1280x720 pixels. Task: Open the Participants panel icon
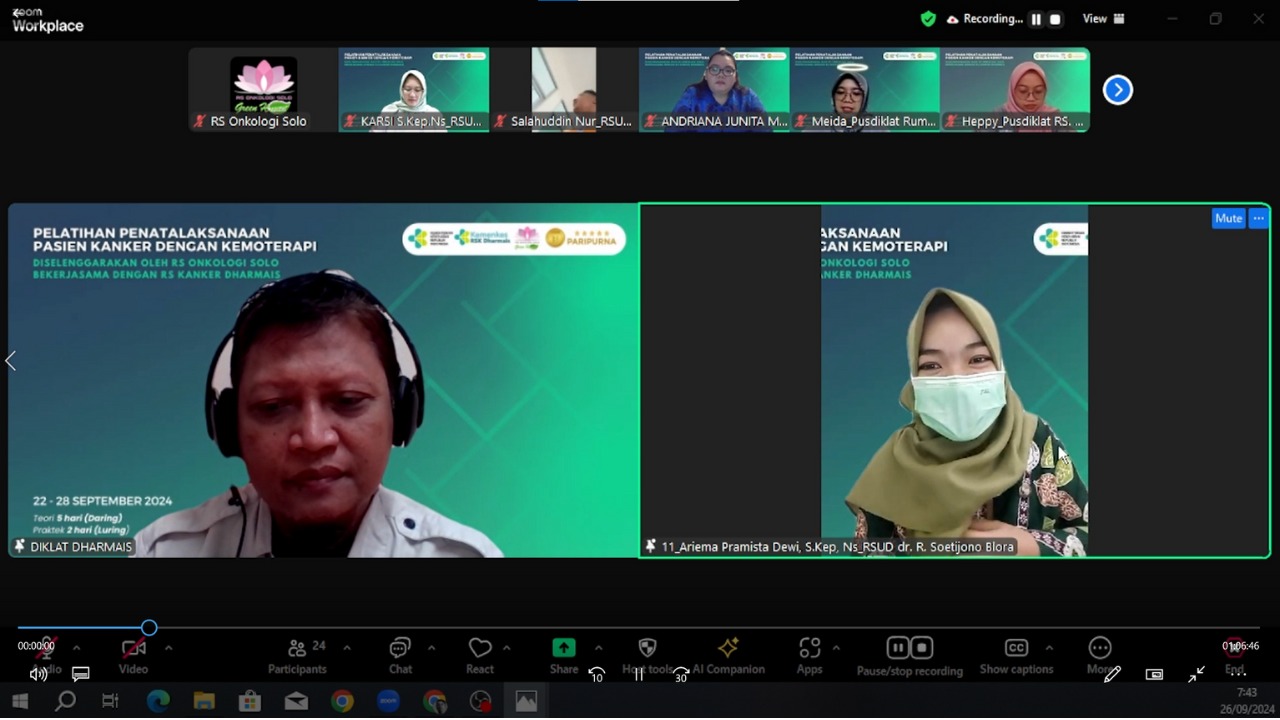tap(297, 648)
